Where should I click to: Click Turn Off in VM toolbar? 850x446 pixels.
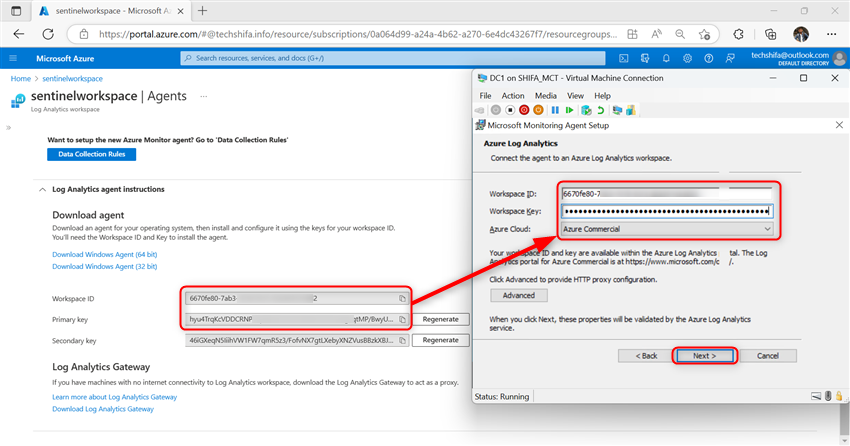pyautogui.click(x=510, y=110)
